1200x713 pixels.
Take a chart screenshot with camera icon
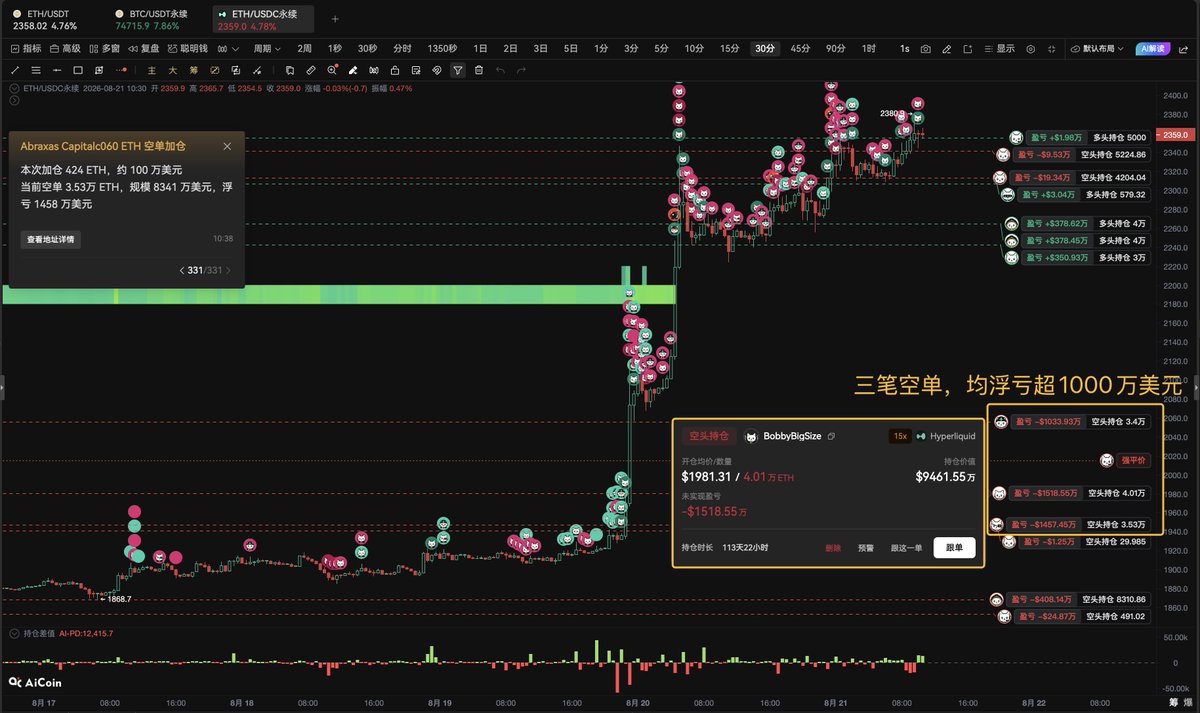(926, 48)
